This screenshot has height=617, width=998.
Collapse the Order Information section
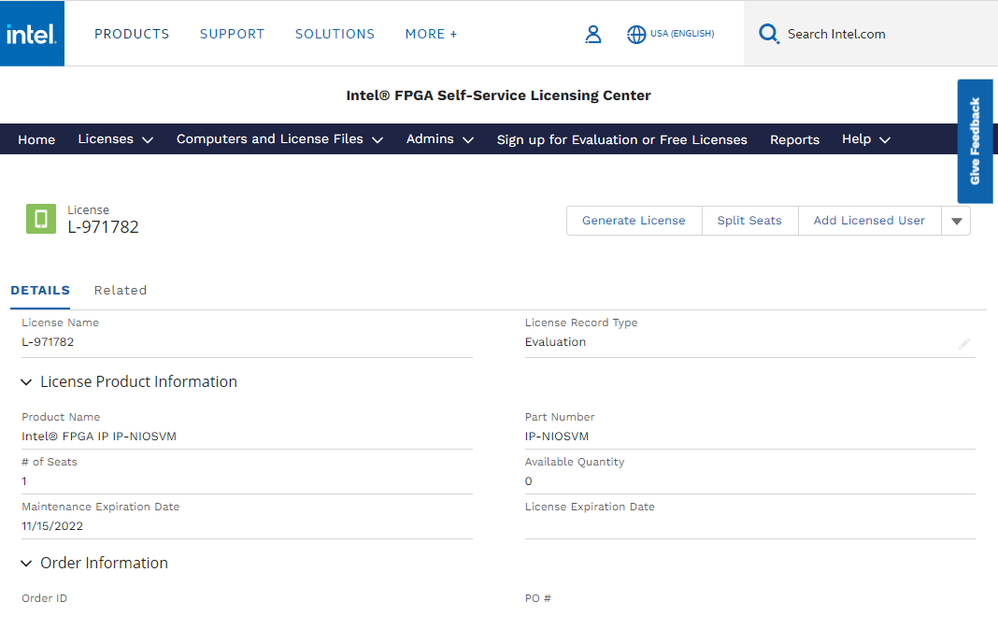click(x=27, y=563)
